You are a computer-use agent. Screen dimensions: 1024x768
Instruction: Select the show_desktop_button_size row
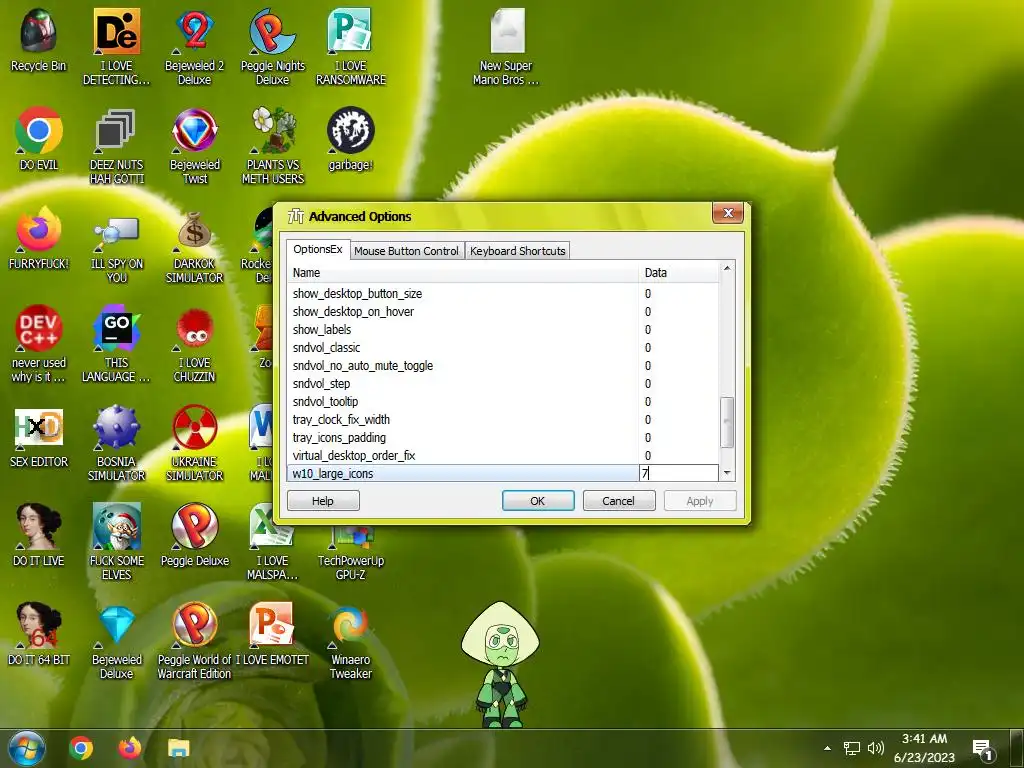[503, 294]
